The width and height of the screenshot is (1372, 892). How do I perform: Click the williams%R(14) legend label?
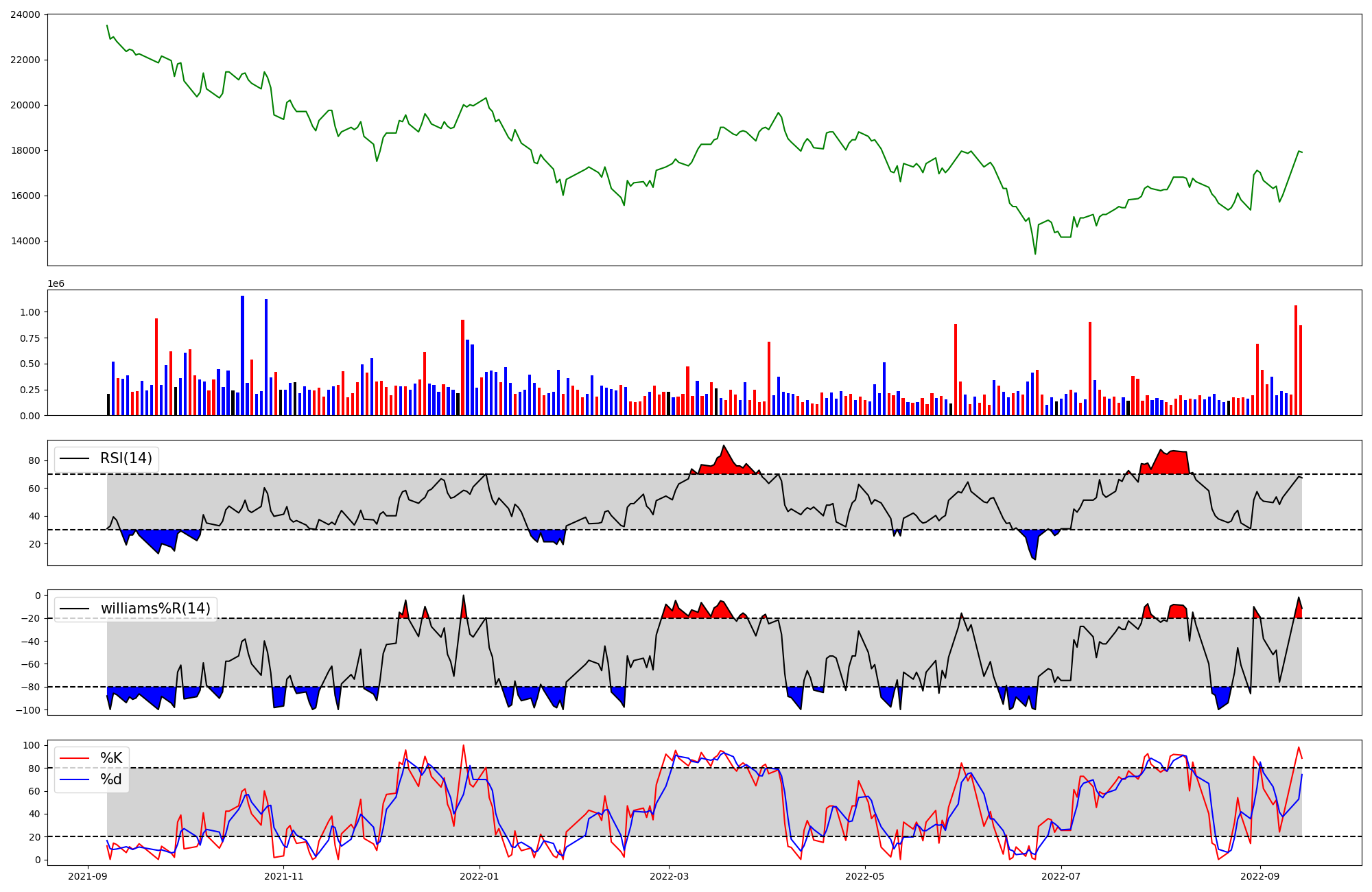coord(156,609)
